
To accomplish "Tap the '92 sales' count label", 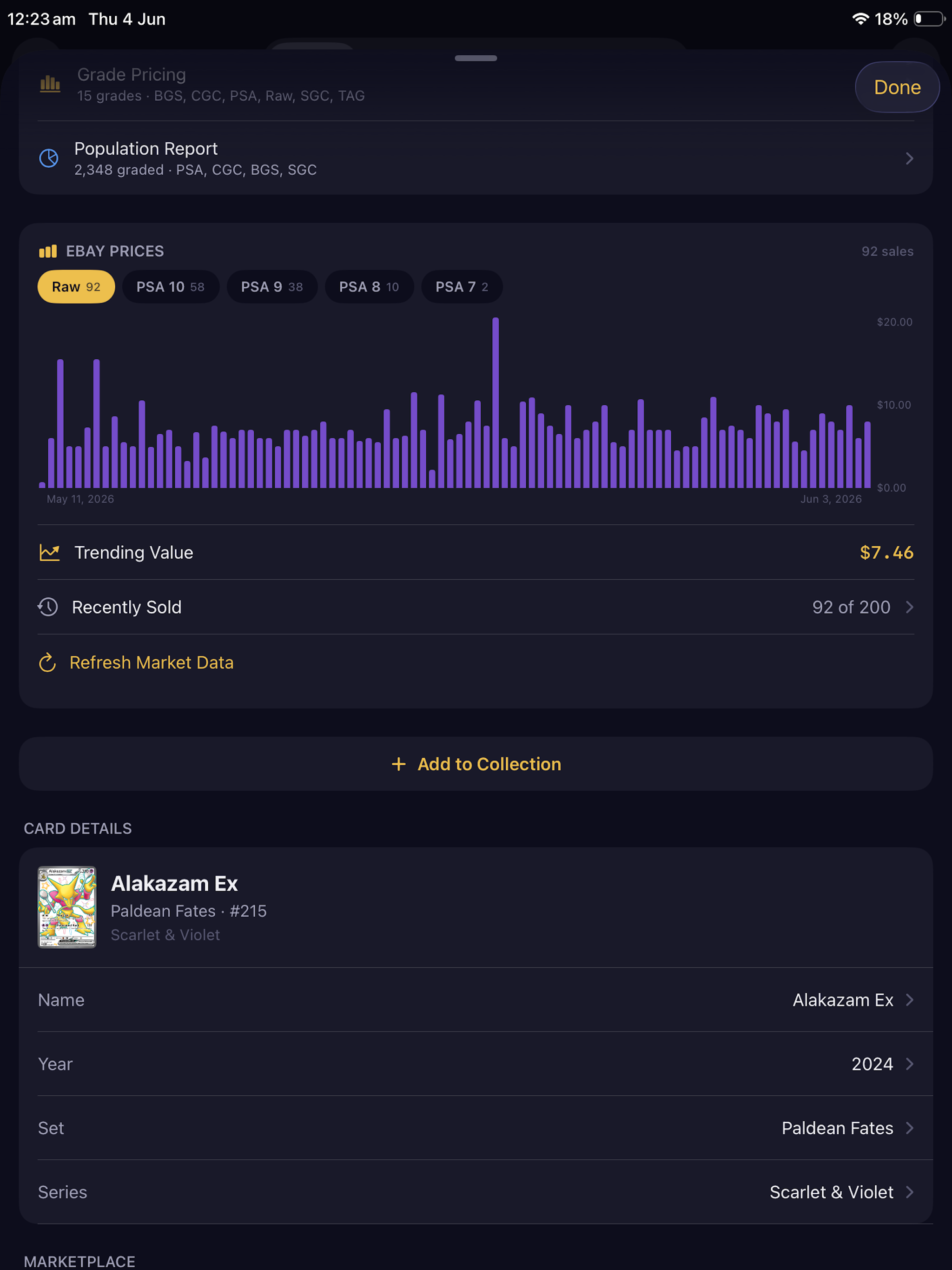I will pyautogui.click(x=887, y=251).
